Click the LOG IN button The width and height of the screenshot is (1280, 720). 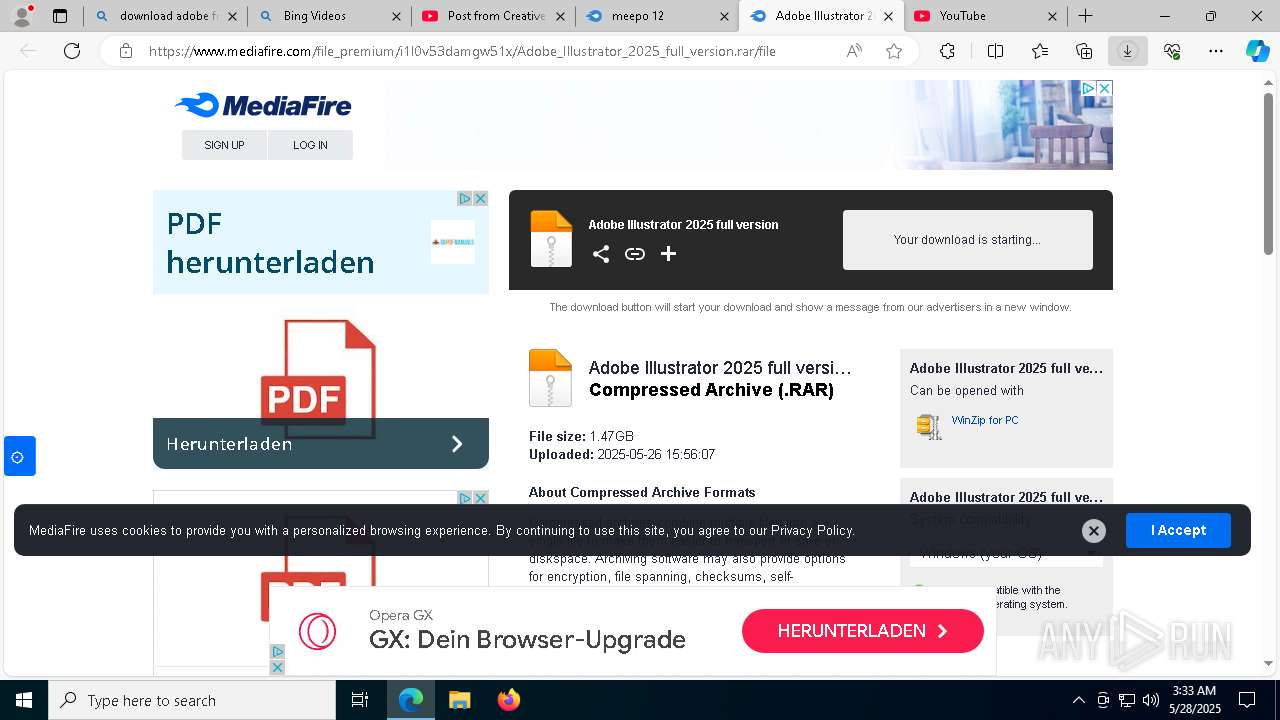tap(310, 145)
